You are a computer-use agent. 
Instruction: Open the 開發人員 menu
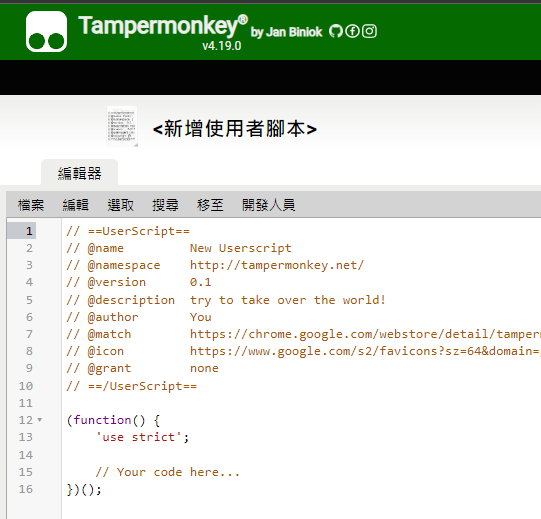pyautogui.click(x=268, y=205)
